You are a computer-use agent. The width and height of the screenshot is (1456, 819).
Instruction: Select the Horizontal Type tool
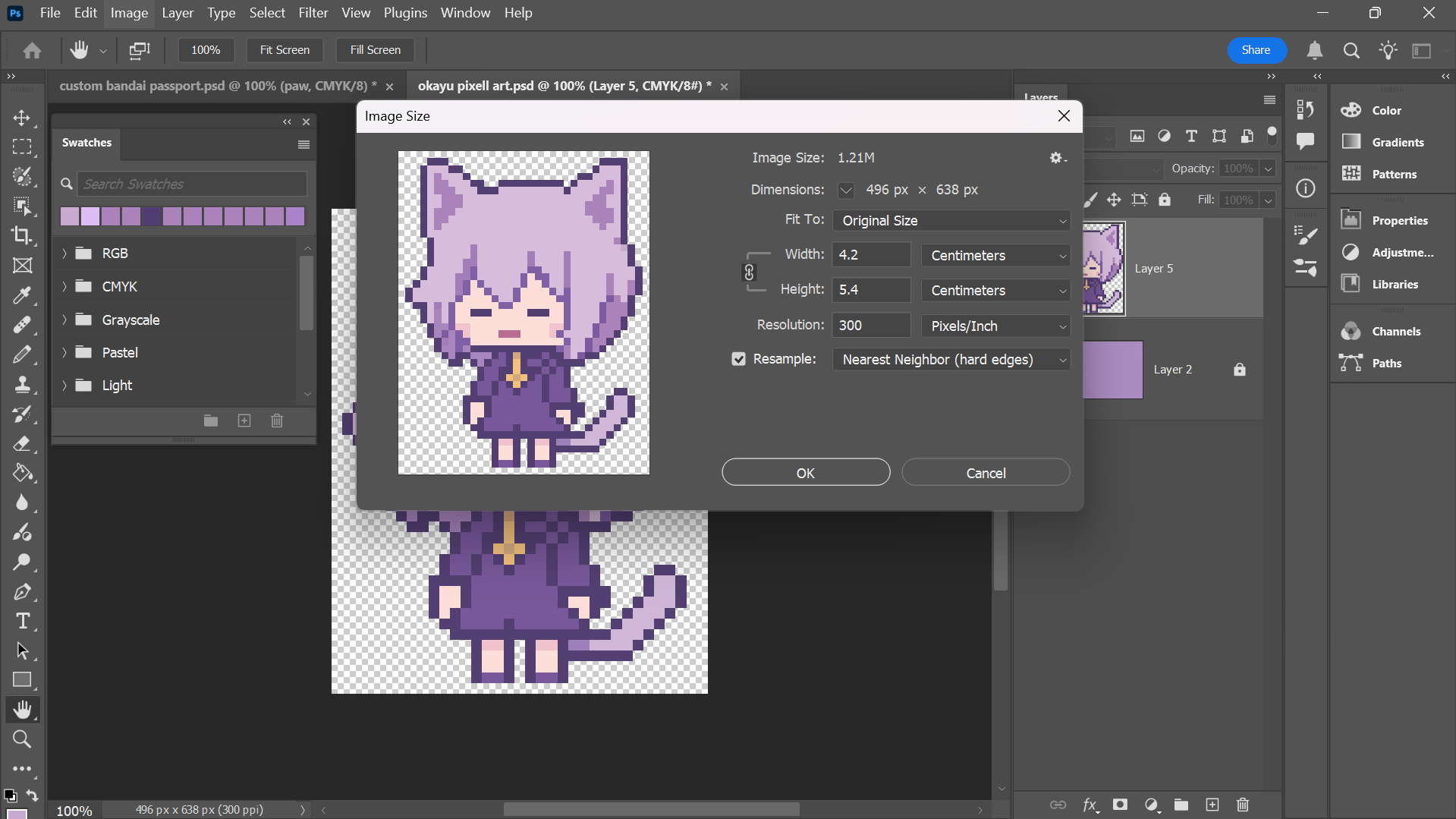tap(22, 621)
